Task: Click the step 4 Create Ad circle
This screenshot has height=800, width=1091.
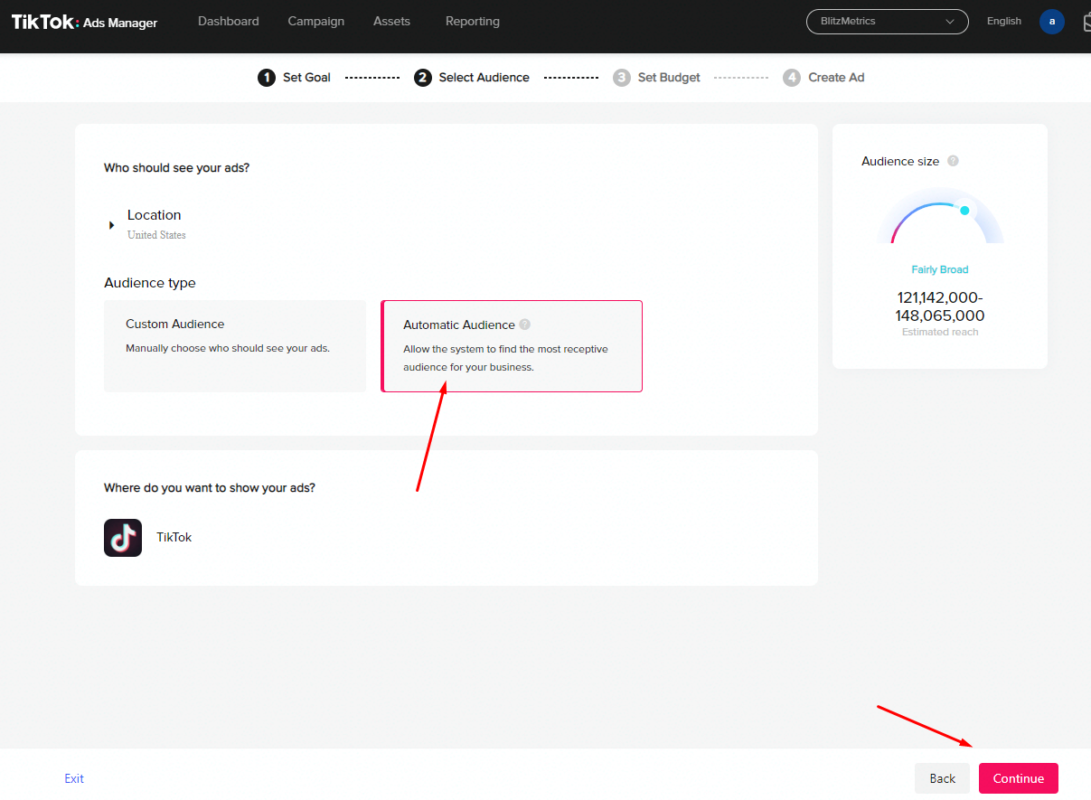Action: point(791,77)
